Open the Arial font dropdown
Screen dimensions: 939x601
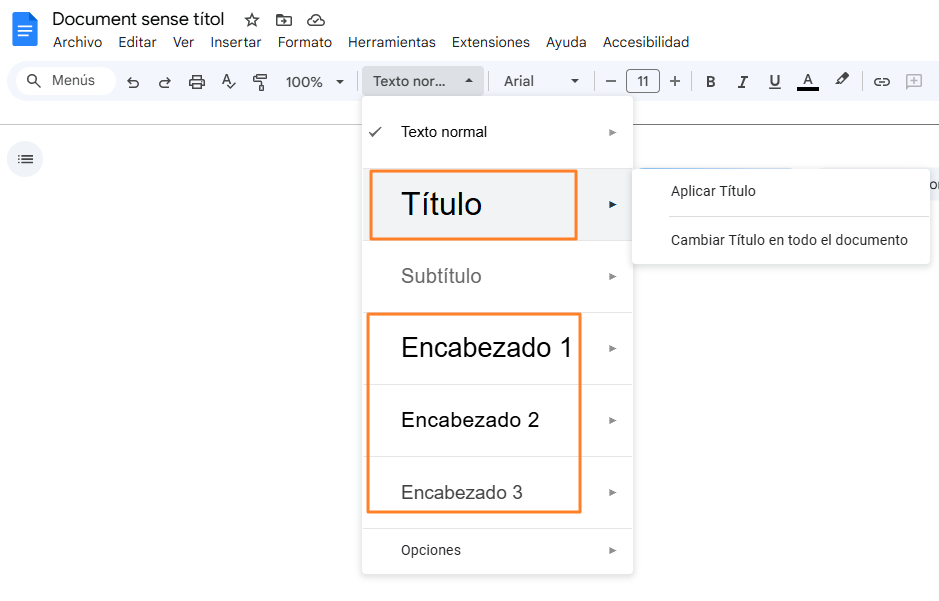540,81
